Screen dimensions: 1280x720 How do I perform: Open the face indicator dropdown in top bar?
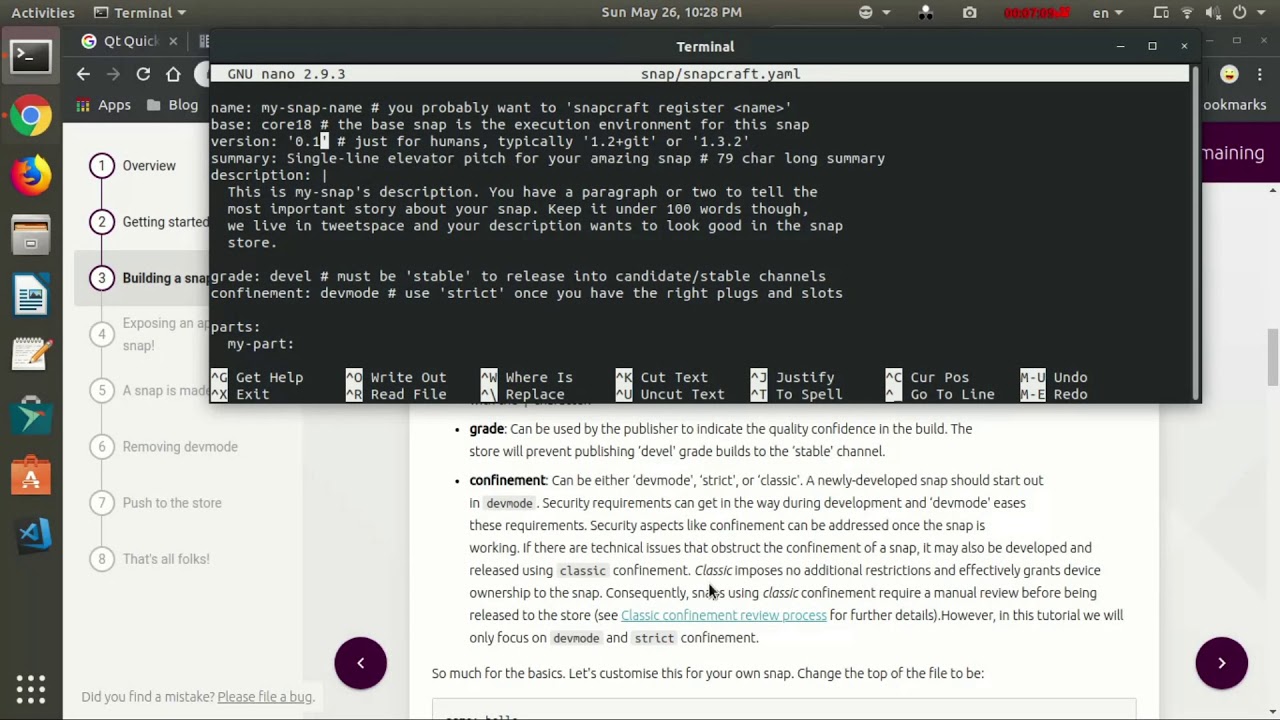(x=873, y=12)
